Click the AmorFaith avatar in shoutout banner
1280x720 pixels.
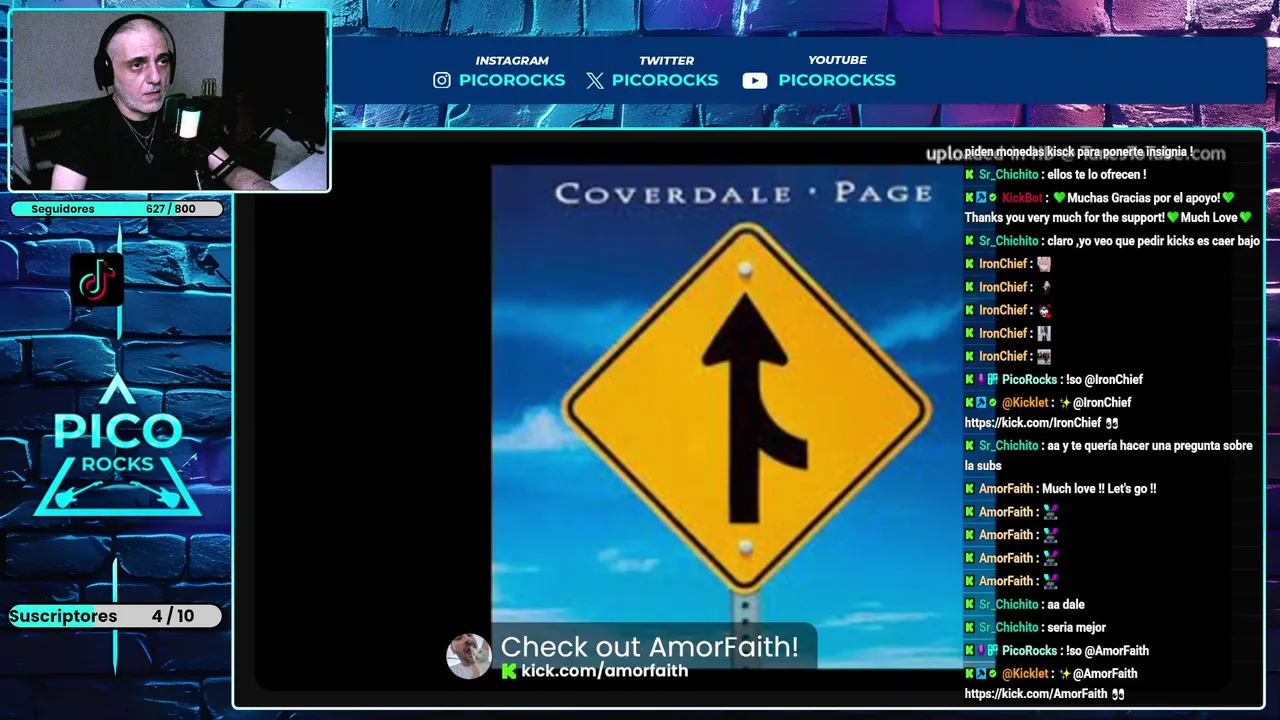click(468, 657)
